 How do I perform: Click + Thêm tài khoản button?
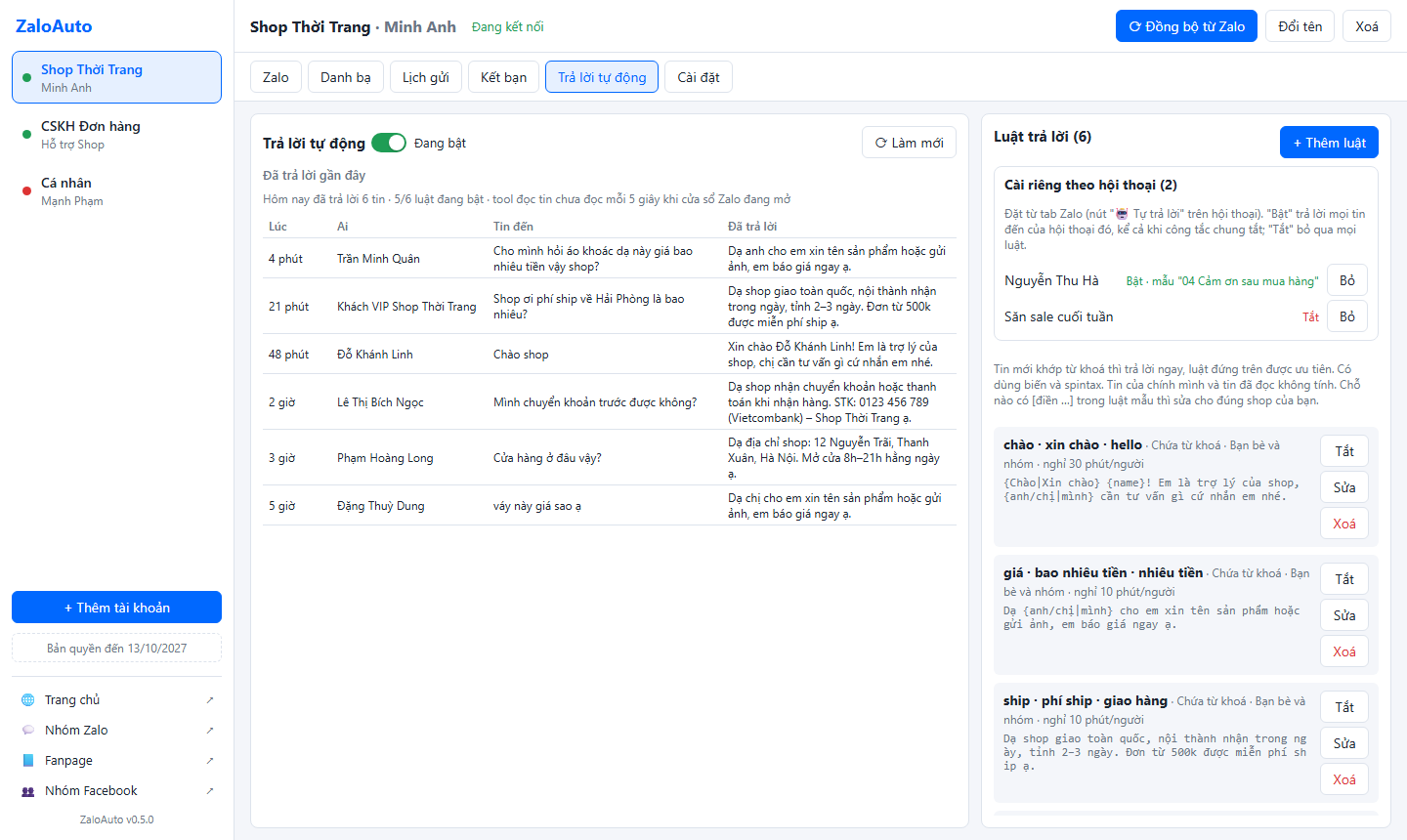(x=116, y=608)
